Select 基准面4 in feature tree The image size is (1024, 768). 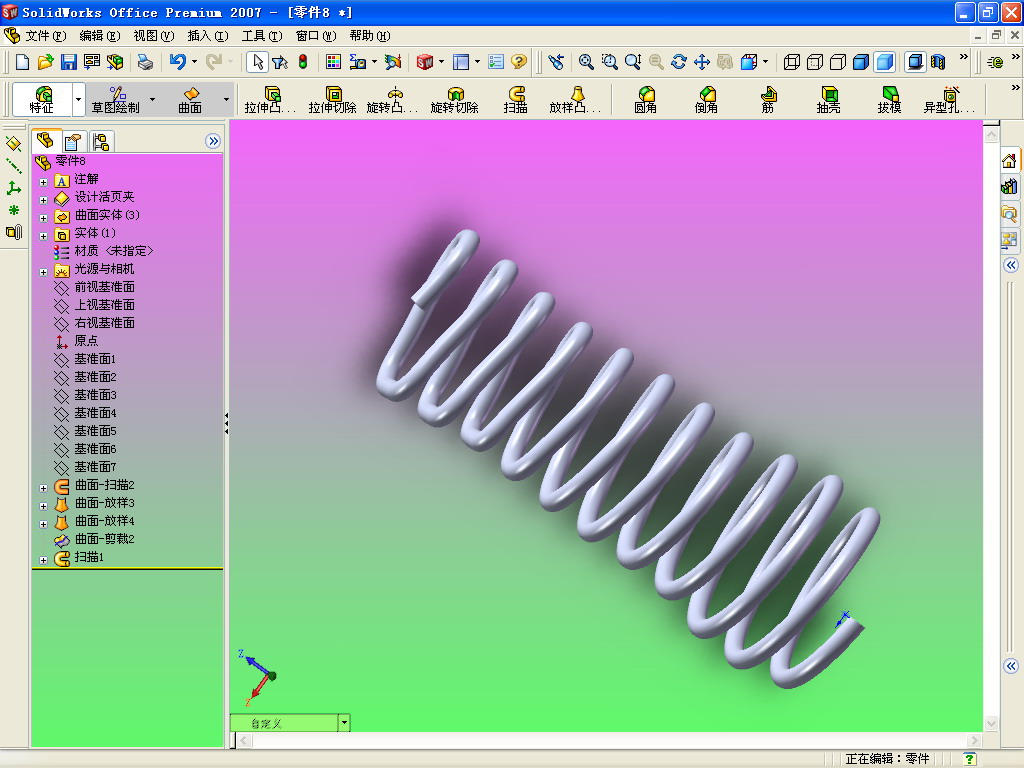point(95,413)
